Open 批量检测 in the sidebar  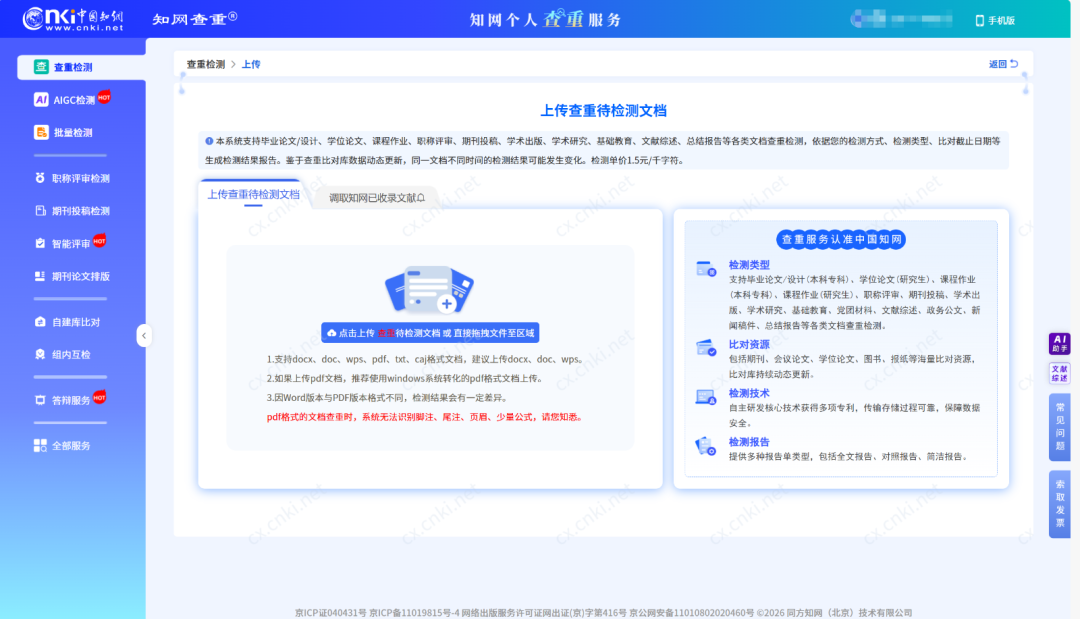[73, 132]
